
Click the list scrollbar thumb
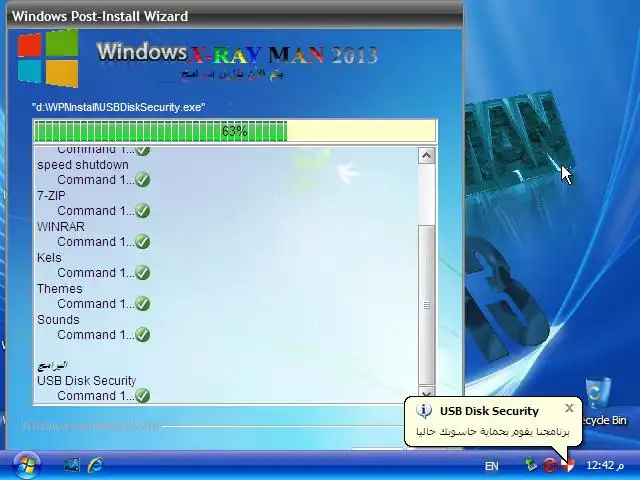point(427,305)
